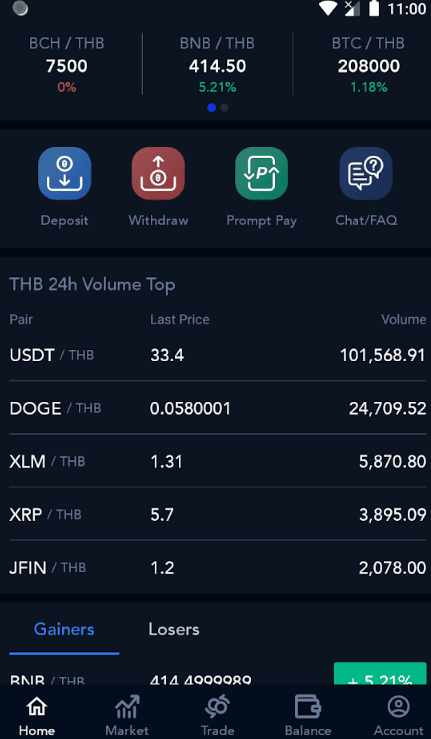Select first page dot of ticker carousel
The height and width of the screenshot is (739, 431).
click(x=212, y=108)
